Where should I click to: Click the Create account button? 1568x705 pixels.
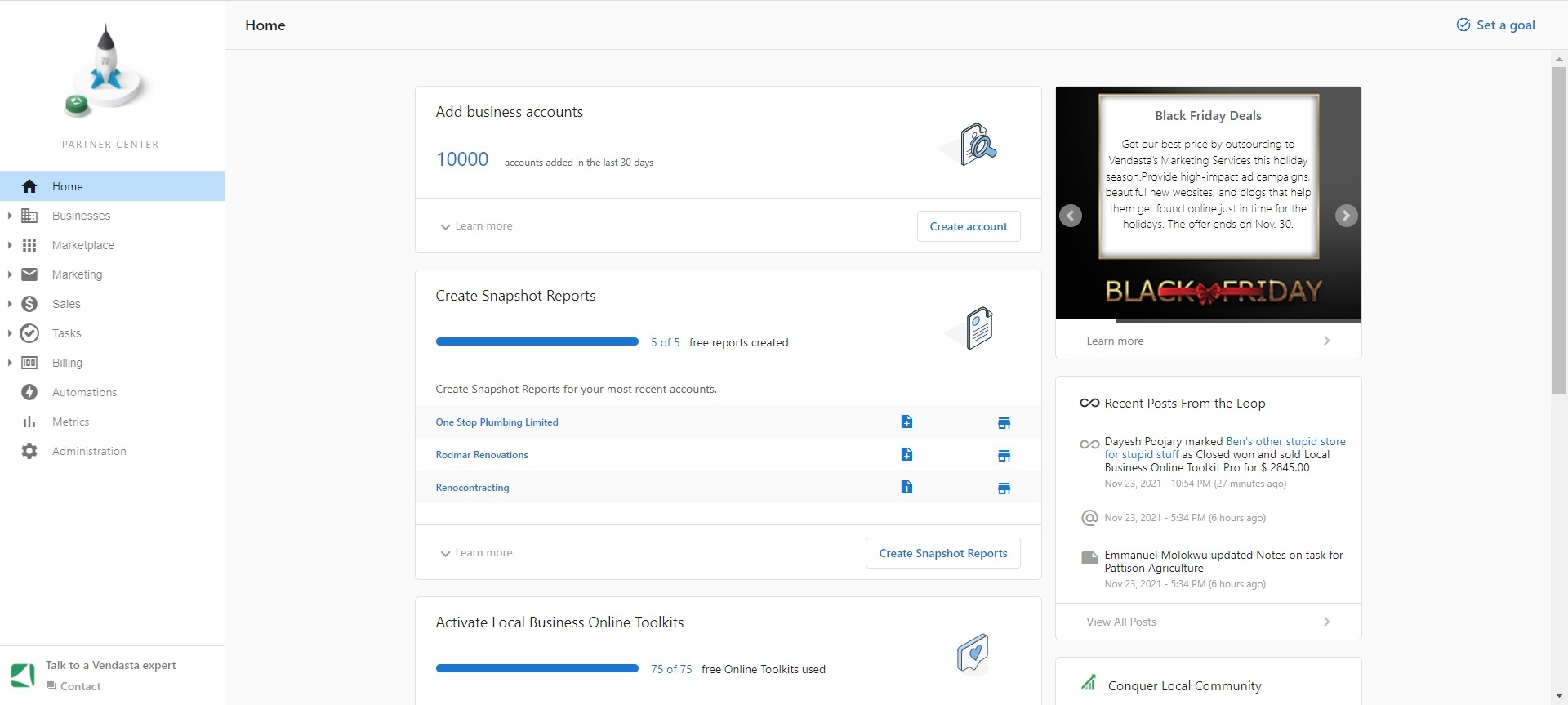969,226
